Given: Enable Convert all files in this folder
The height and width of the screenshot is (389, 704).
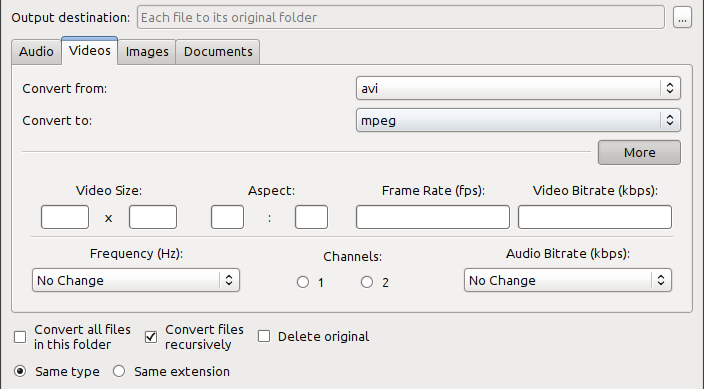Looking at the screenshot, I should pyautogui.click(x=20, y=337).
